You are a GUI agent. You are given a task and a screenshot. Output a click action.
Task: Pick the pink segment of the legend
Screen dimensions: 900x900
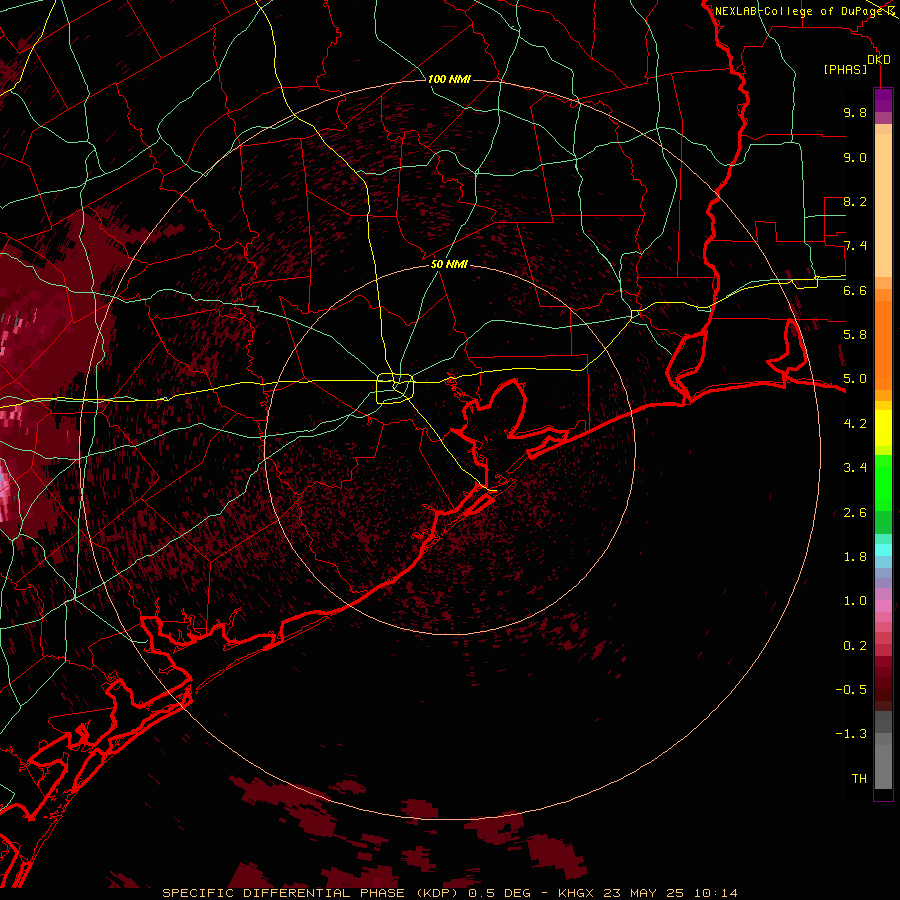tap(883, 606)
